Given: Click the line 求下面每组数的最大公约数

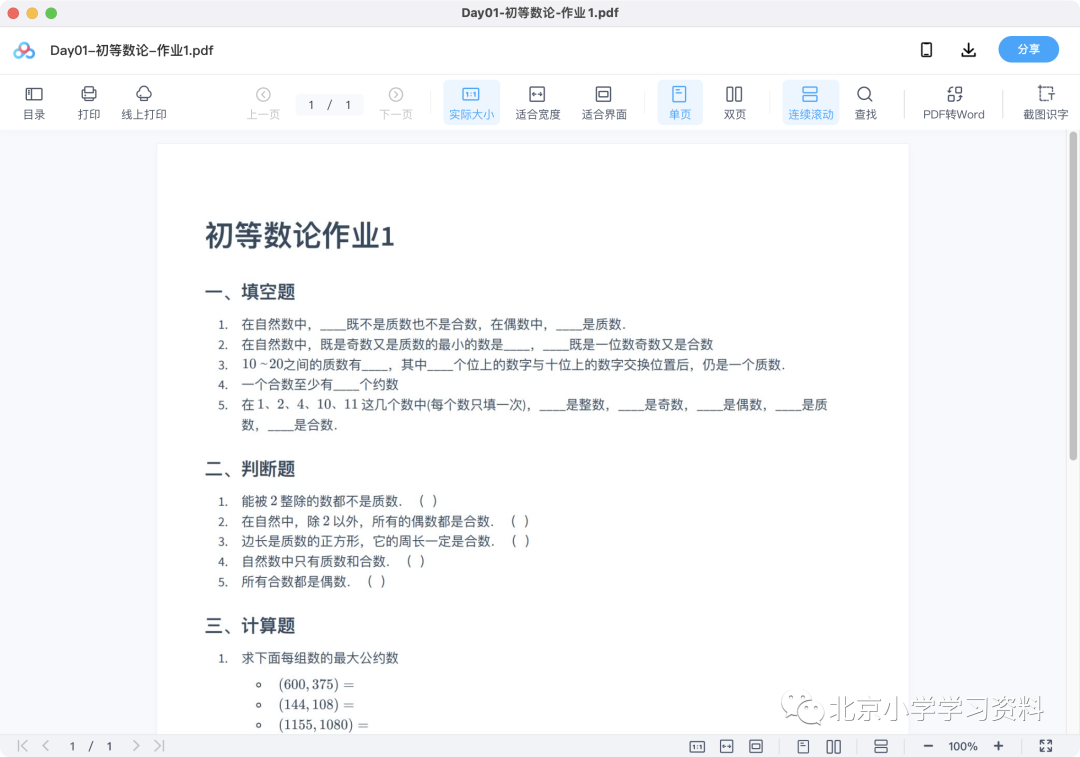Looking at the screenshot, I should (x=320, y=658).
